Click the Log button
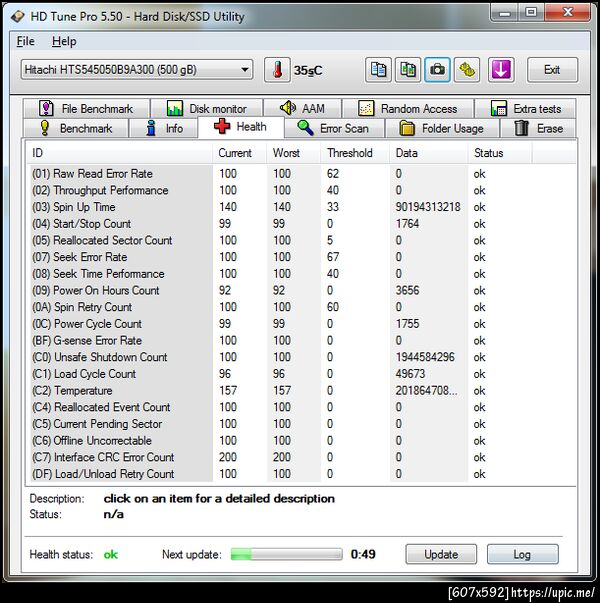Screen dimensions: 600x603 522,554
